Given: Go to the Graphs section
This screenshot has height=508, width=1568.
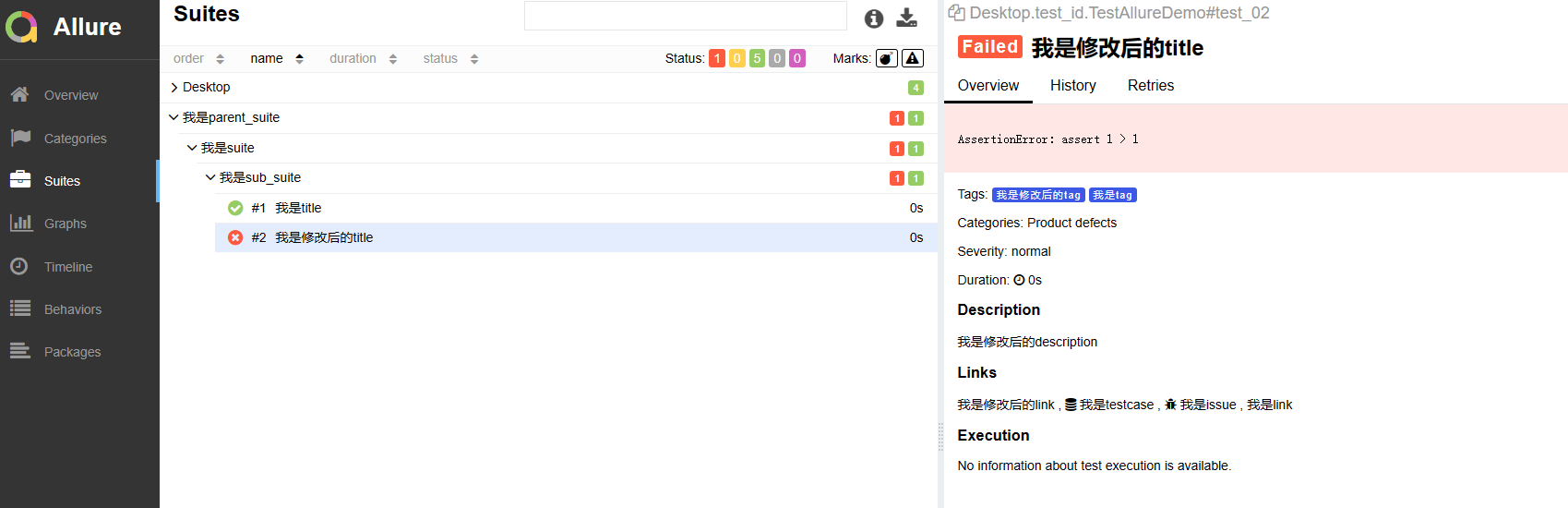Looking at the screenshot, I should (65, 224).
